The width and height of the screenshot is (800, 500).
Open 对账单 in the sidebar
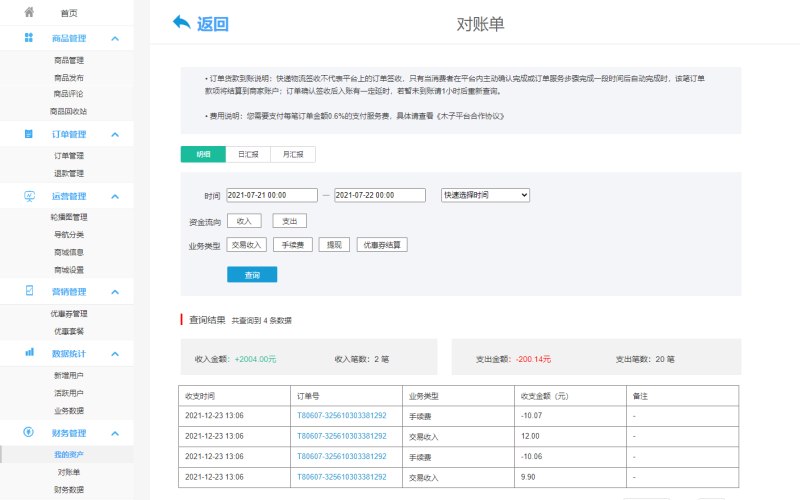pyautogui.click(x=69, y=472)
